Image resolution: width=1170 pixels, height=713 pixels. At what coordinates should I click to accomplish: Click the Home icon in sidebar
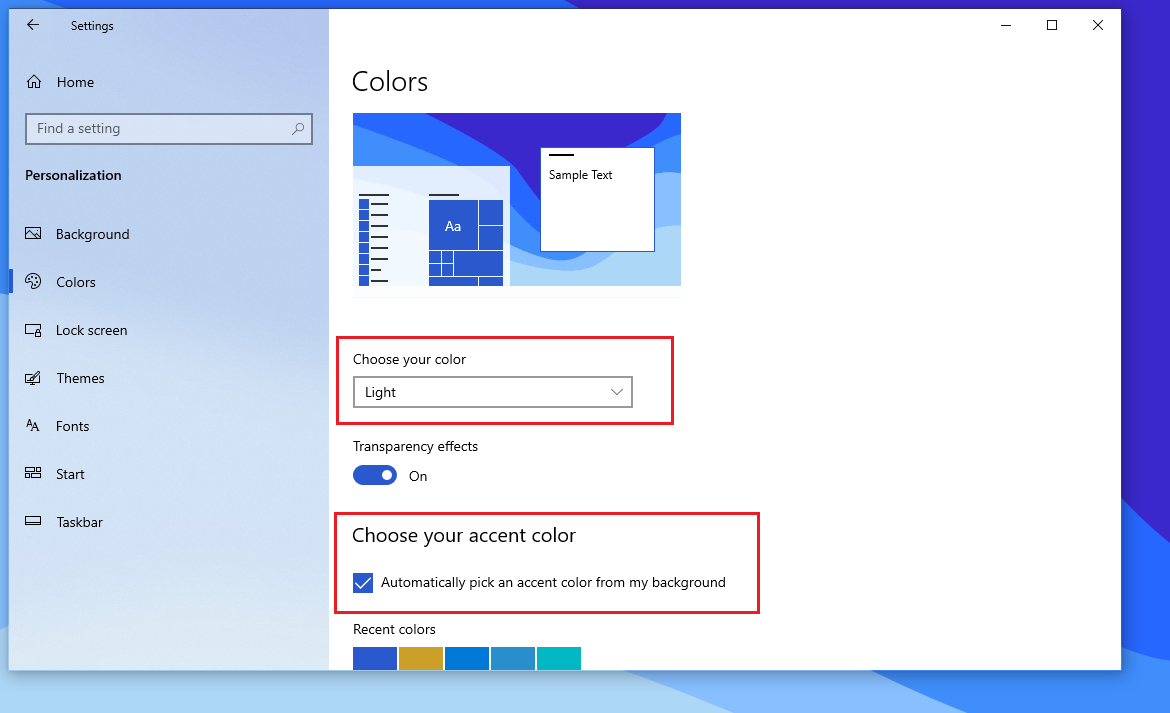(34, 82)
